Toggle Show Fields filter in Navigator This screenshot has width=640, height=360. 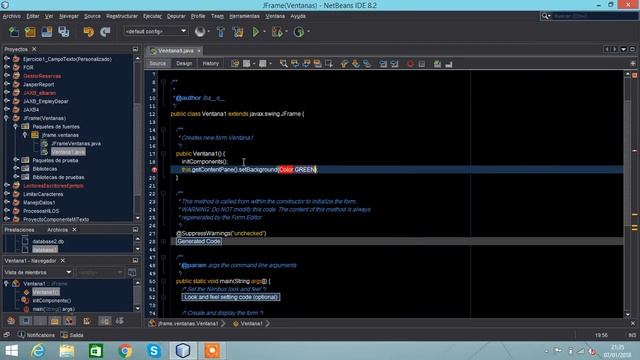point(26,321)
